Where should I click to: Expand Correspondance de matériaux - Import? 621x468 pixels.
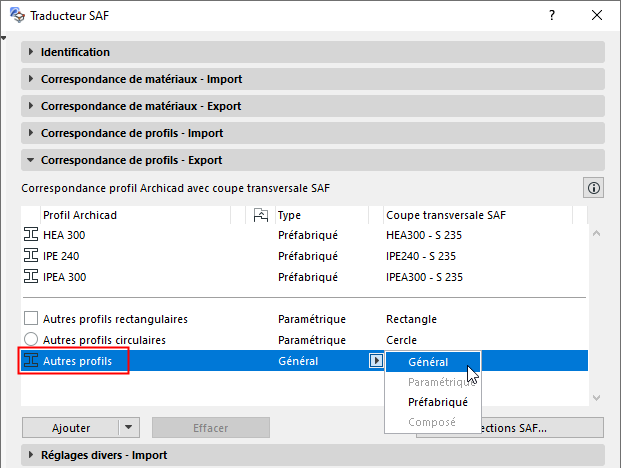pyautogui.click(x=313, y=79)
